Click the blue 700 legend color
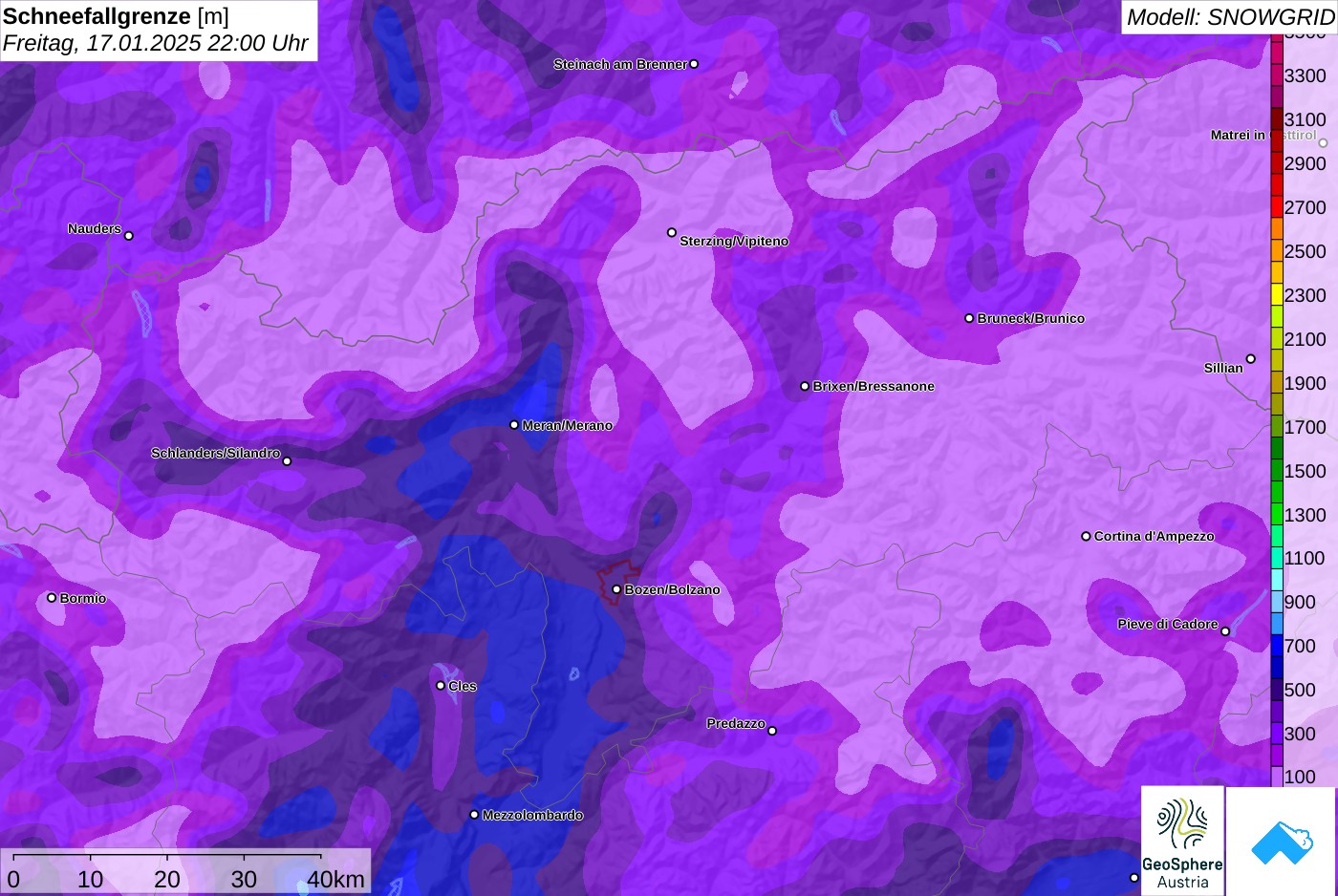 click(x=1277, y=646)
